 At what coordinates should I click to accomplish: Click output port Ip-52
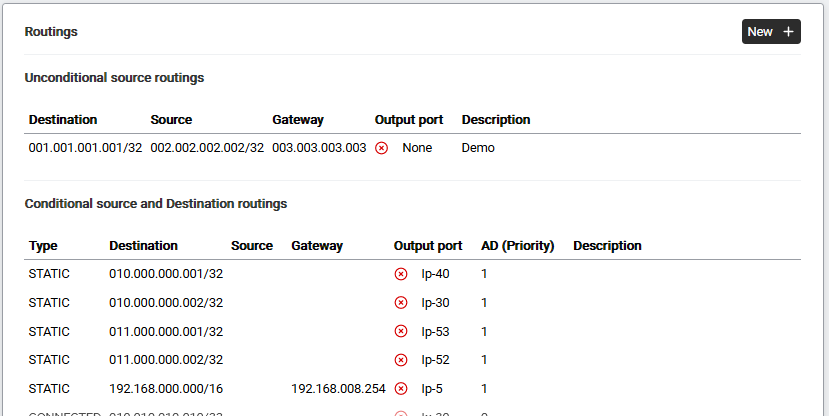pos(435,360)
